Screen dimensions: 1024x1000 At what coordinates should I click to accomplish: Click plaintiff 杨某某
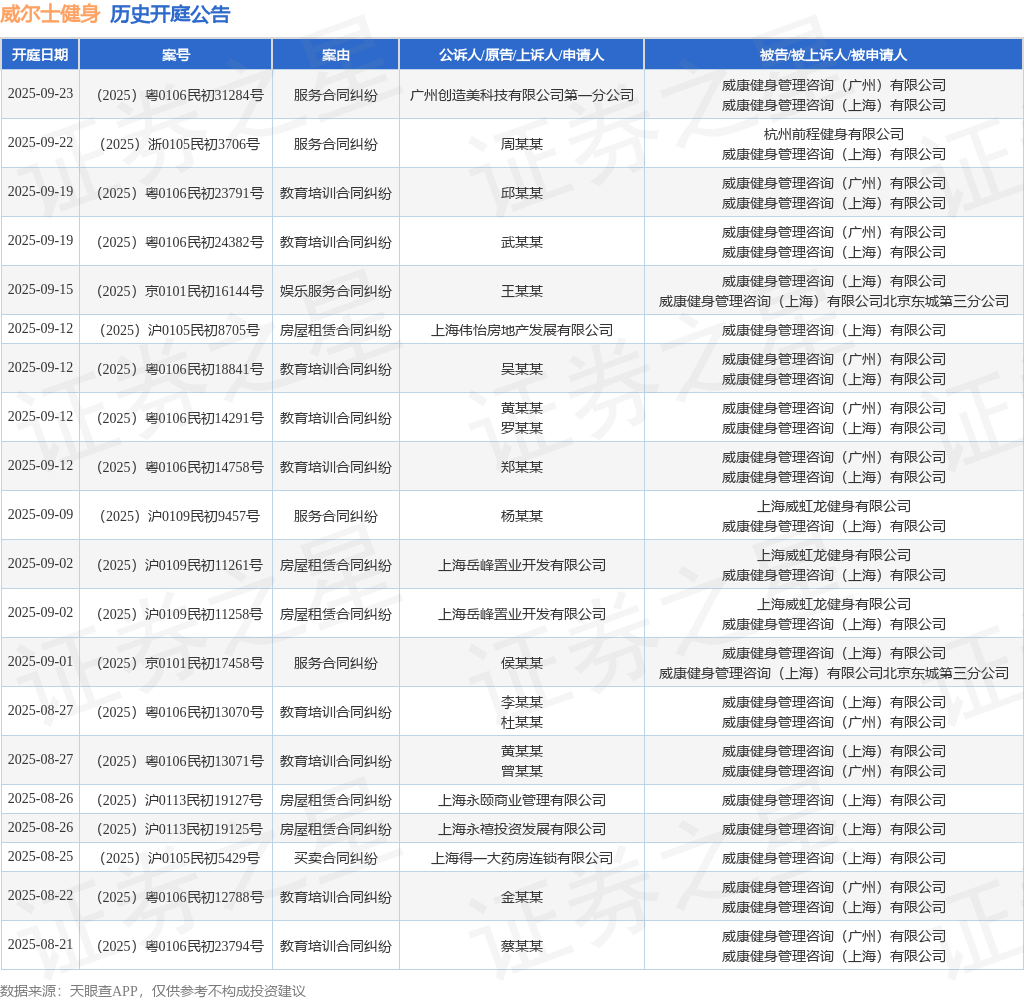pyautogui.click(x=522, y=517)
